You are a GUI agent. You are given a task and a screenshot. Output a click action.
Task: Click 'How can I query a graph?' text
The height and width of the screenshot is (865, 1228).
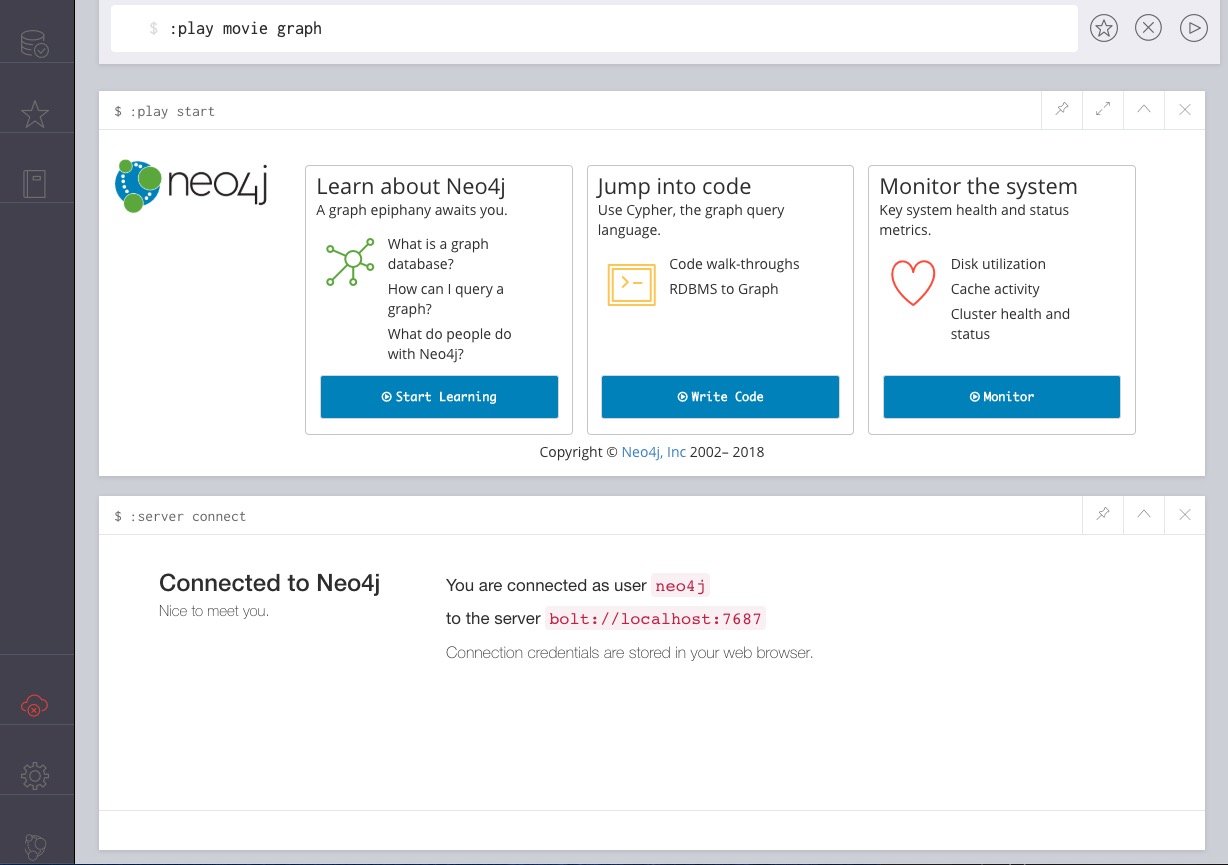(x=446, y=299)
